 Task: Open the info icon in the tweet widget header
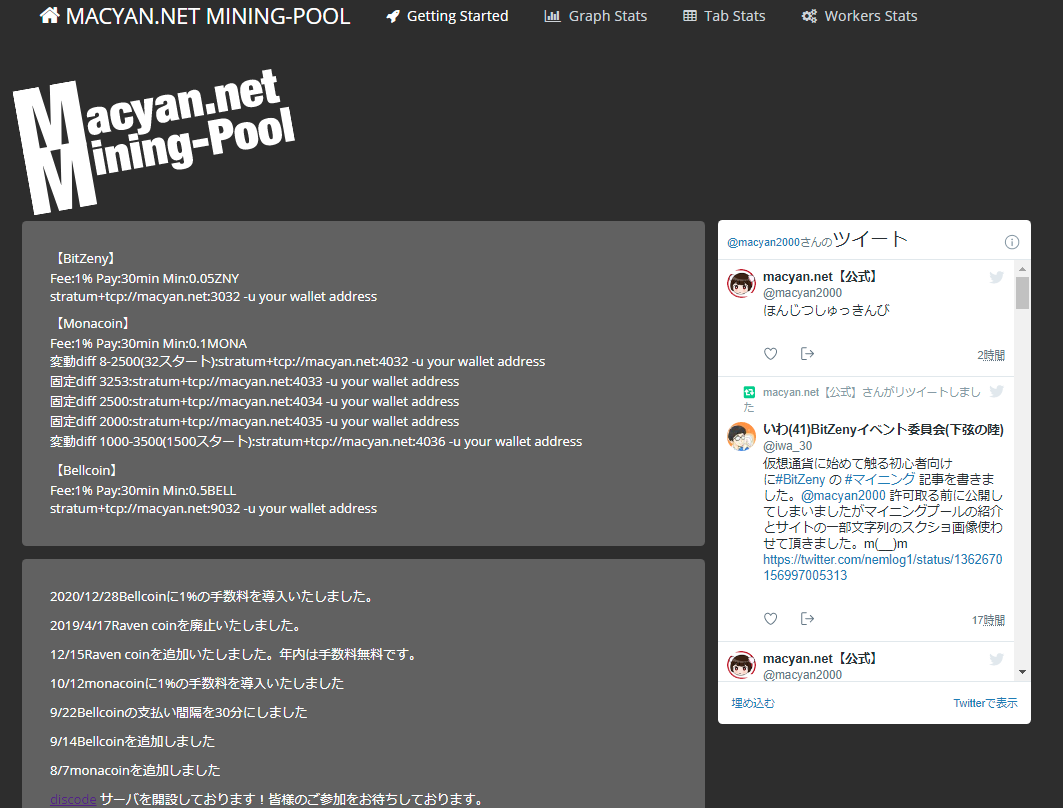tap(1012, 241)
